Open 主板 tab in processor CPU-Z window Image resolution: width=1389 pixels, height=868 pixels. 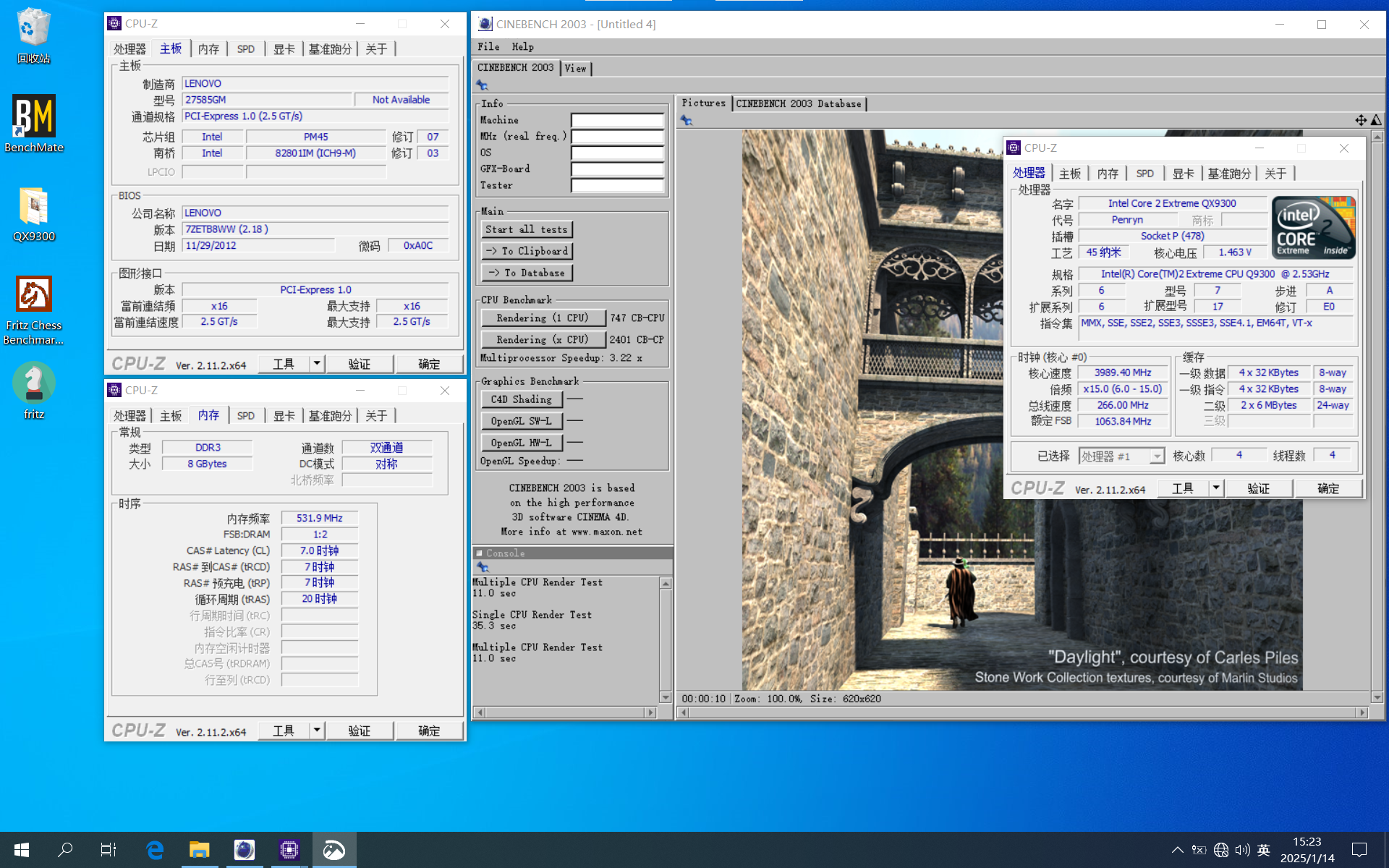[x=1070, y=174]
